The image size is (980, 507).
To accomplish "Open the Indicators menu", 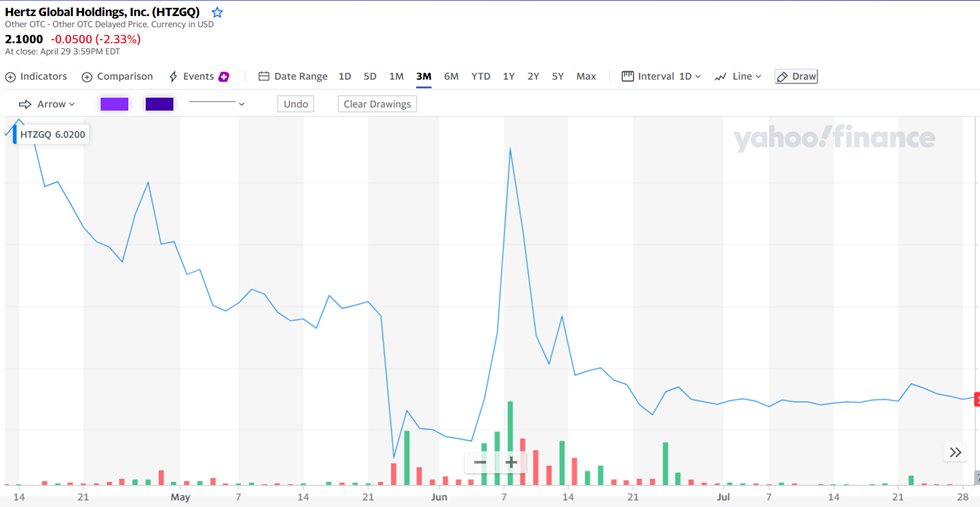I will (36, 76).
